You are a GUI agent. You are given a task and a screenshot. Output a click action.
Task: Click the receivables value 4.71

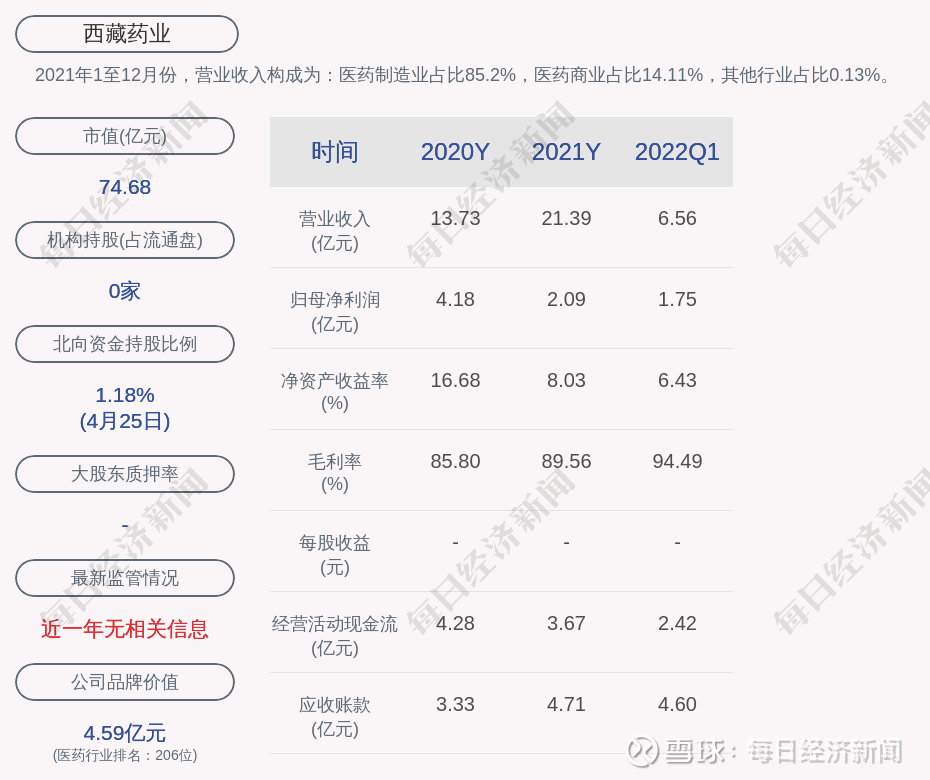pos(566,705)
